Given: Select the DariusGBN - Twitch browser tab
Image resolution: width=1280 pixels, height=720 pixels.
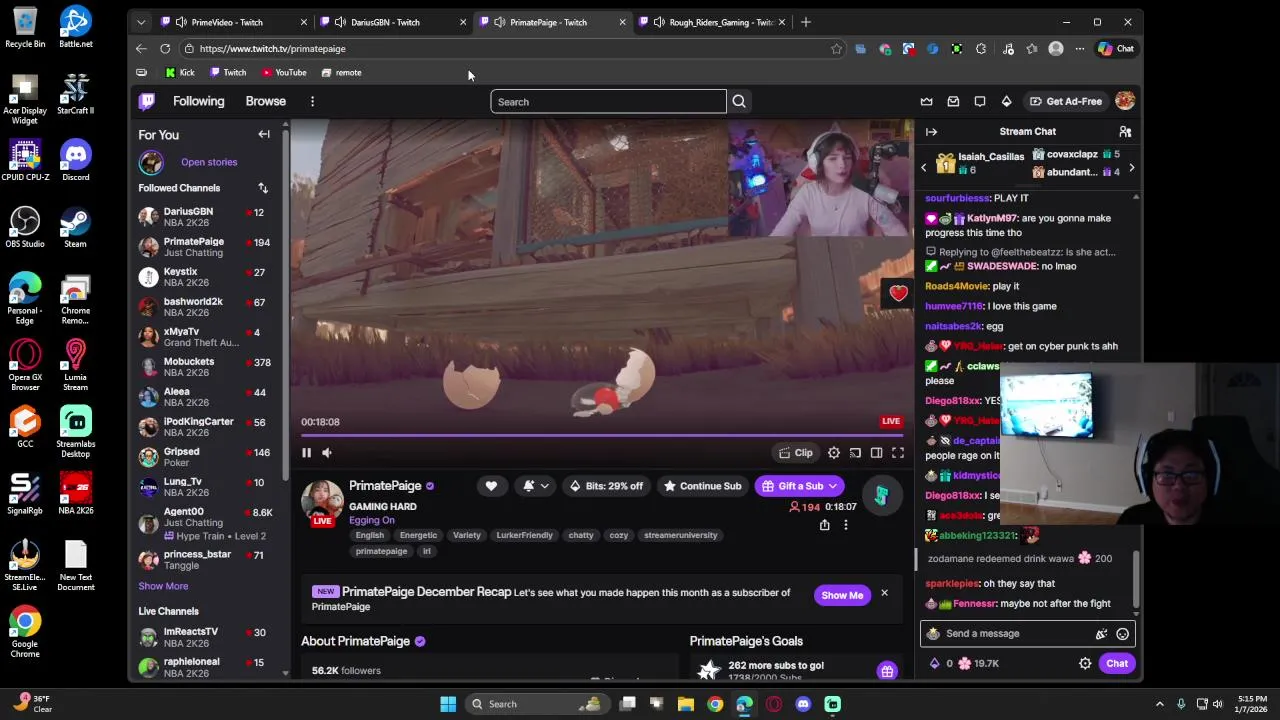Looking at the screenshot, I should [x=392, y=22].
